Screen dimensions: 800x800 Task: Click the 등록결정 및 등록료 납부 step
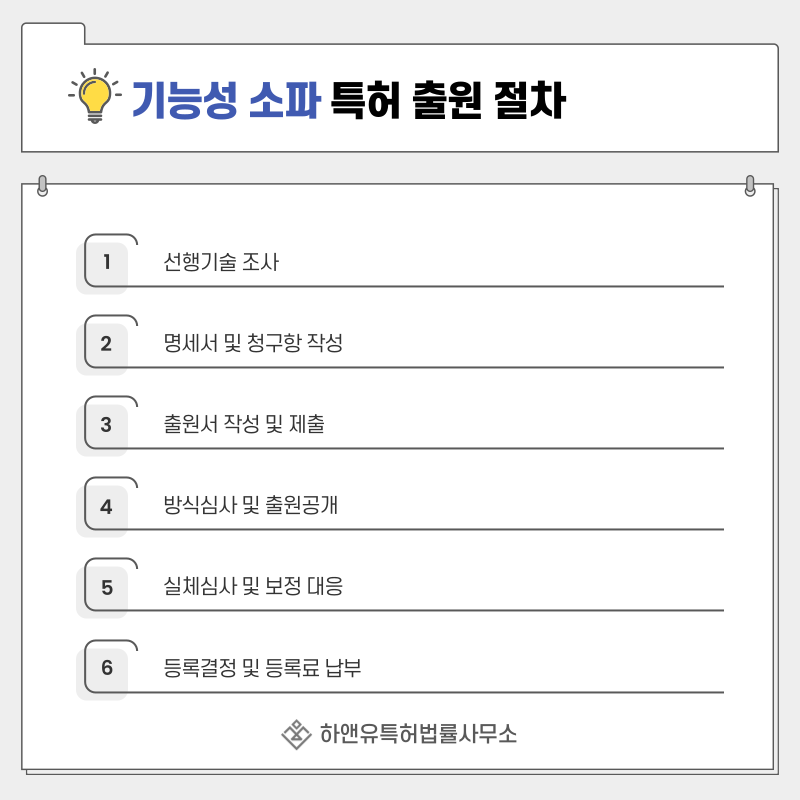tap(262, 668)
